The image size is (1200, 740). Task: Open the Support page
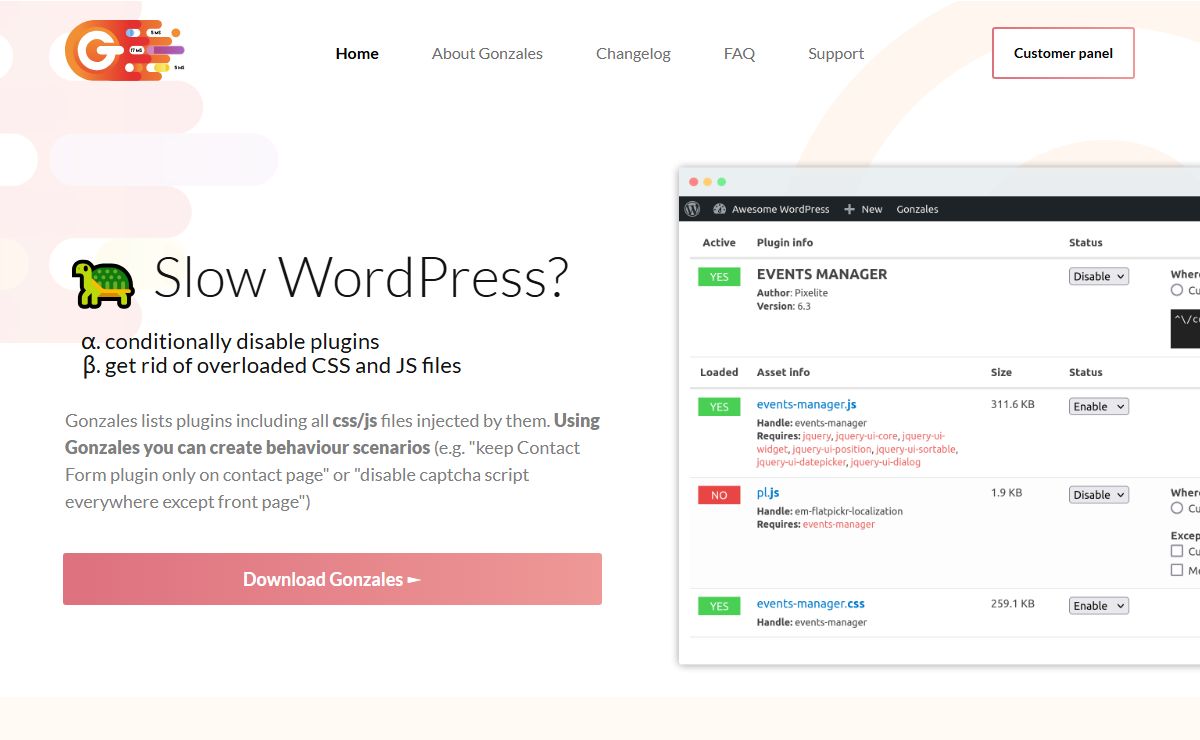click(x=836, y=54)
